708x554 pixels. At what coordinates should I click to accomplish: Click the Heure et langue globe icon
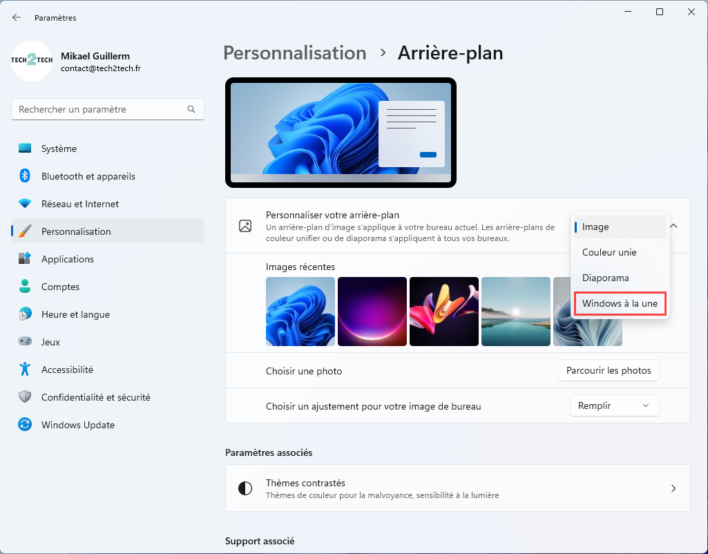(x=25, y=314)
